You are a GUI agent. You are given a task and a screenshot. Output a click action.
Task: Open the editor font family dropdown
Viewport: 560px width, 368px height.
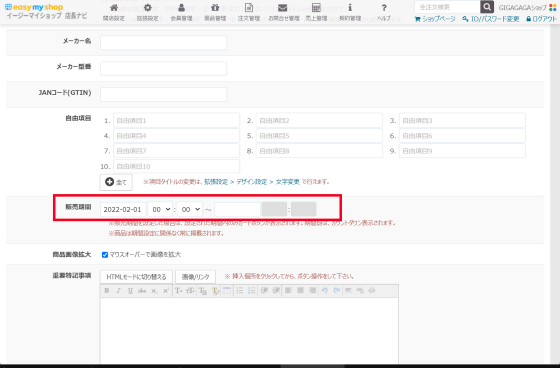click(179, 291)
